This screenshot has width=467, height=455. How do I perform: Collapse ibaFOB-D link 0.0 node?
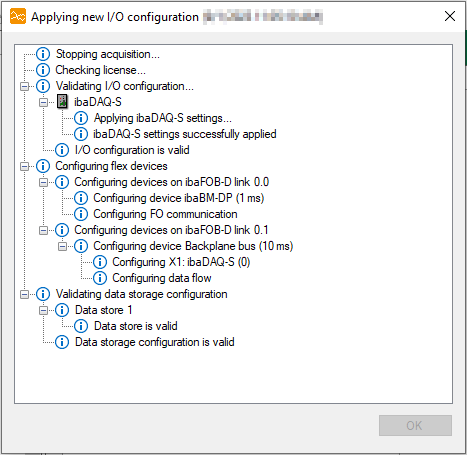pos(43,182)
